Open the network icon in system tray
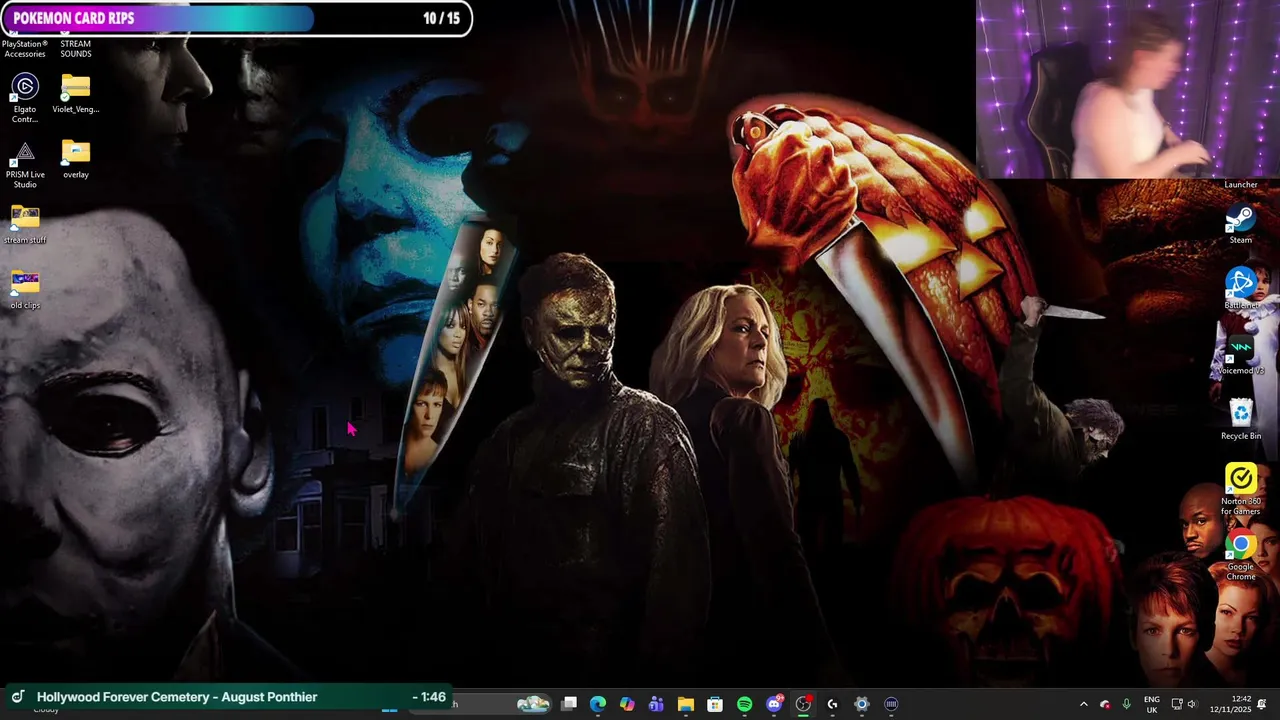This screenshot has height=720, width=1280. (x=1176, y=704)
